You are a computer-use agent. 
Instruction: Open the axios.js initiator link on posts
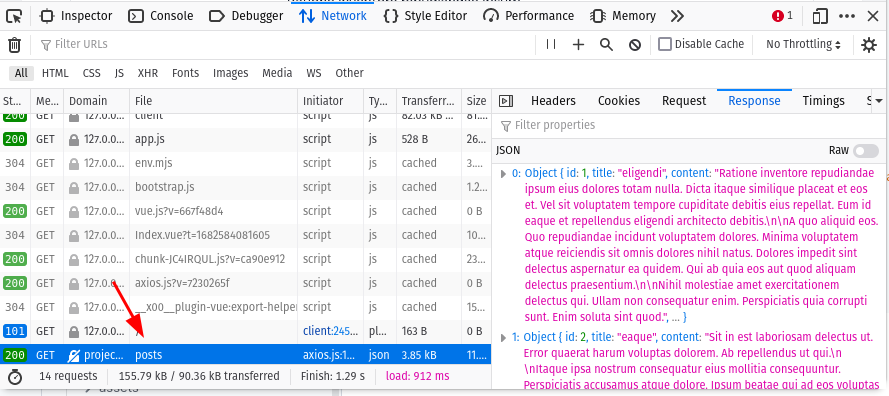tap(329, 355)
